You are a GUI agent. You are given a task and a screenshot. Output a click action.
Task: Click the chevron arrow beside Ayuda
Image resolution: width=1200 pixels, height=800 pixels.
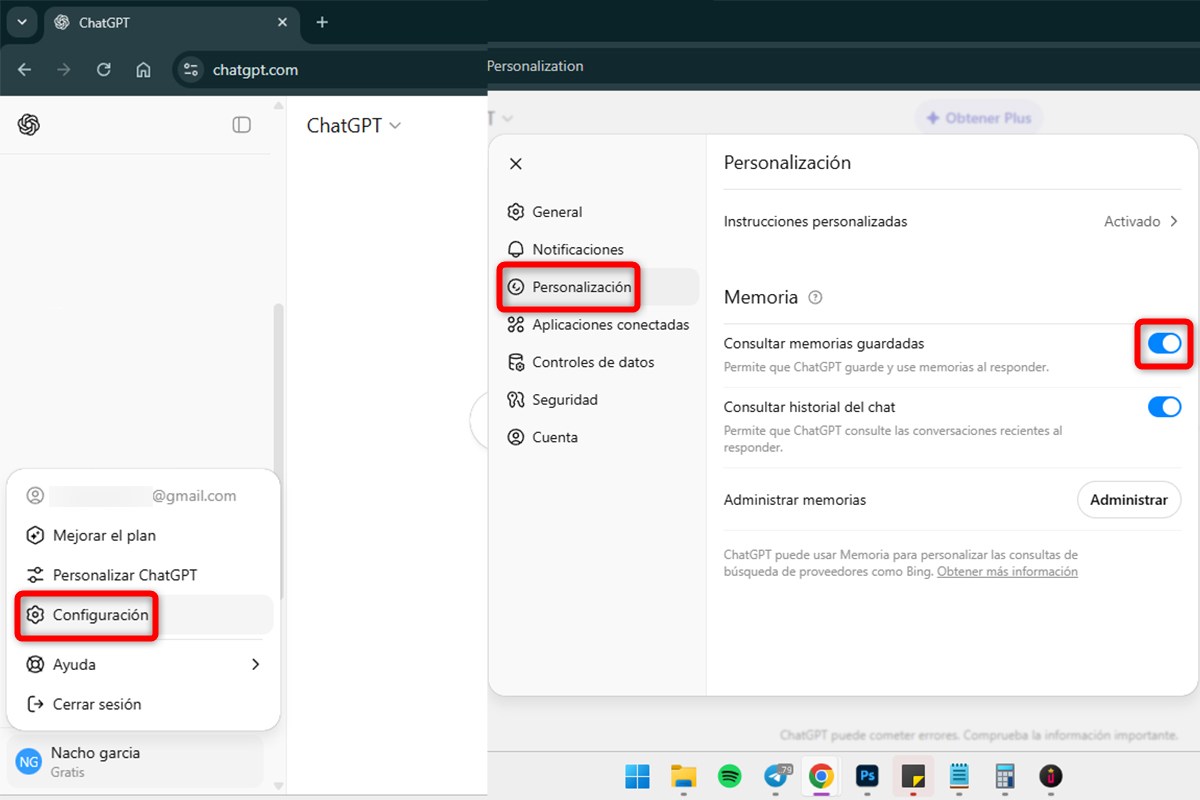click(255, 664)
